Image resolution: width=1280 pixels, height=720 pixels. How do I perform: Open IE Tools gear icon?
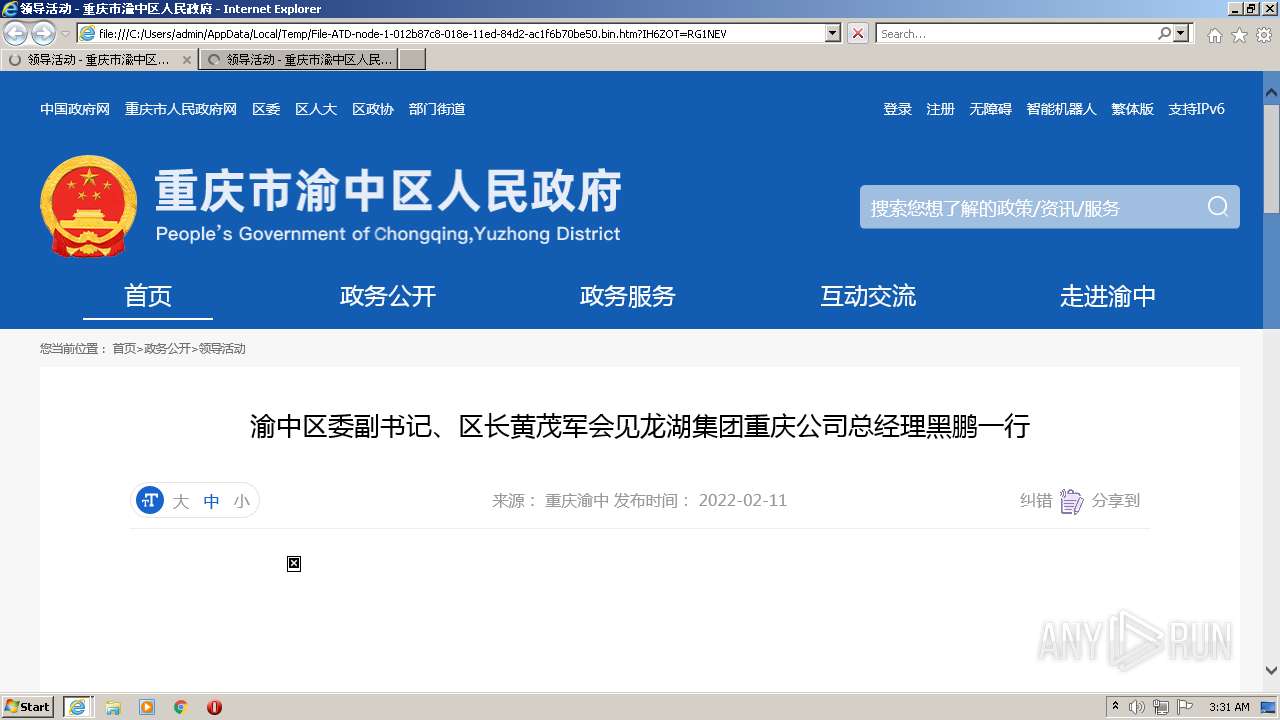(x=1264, y=35)
